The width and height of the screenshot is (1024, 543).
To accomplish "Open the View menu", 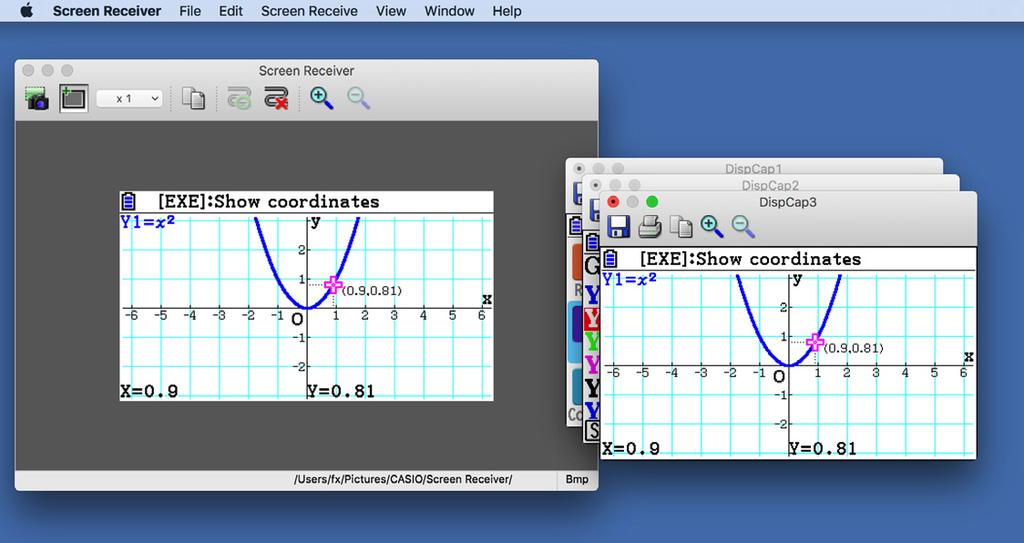I will [391, 11].
